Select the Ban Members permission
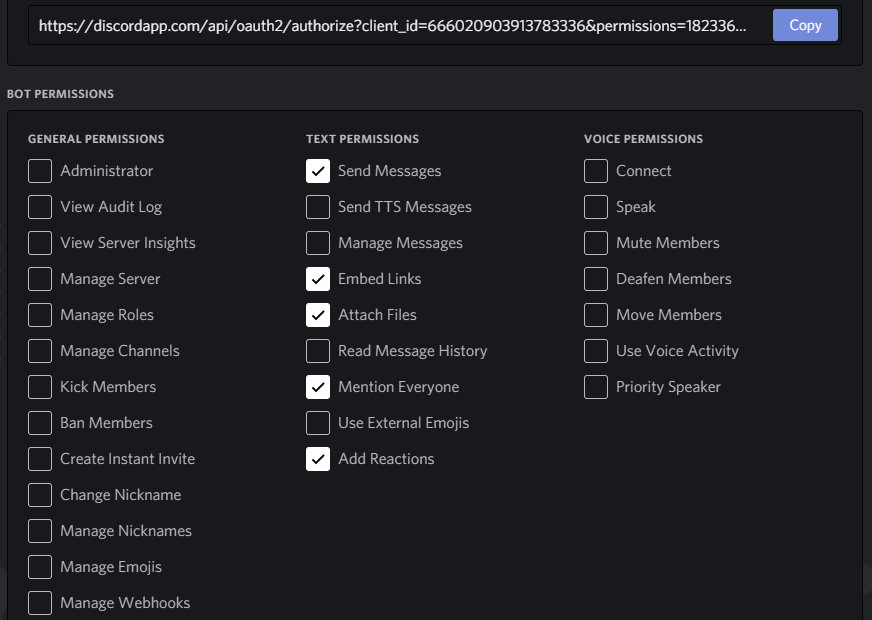Viewport: 872px width, 620px height. pos(40,423)
